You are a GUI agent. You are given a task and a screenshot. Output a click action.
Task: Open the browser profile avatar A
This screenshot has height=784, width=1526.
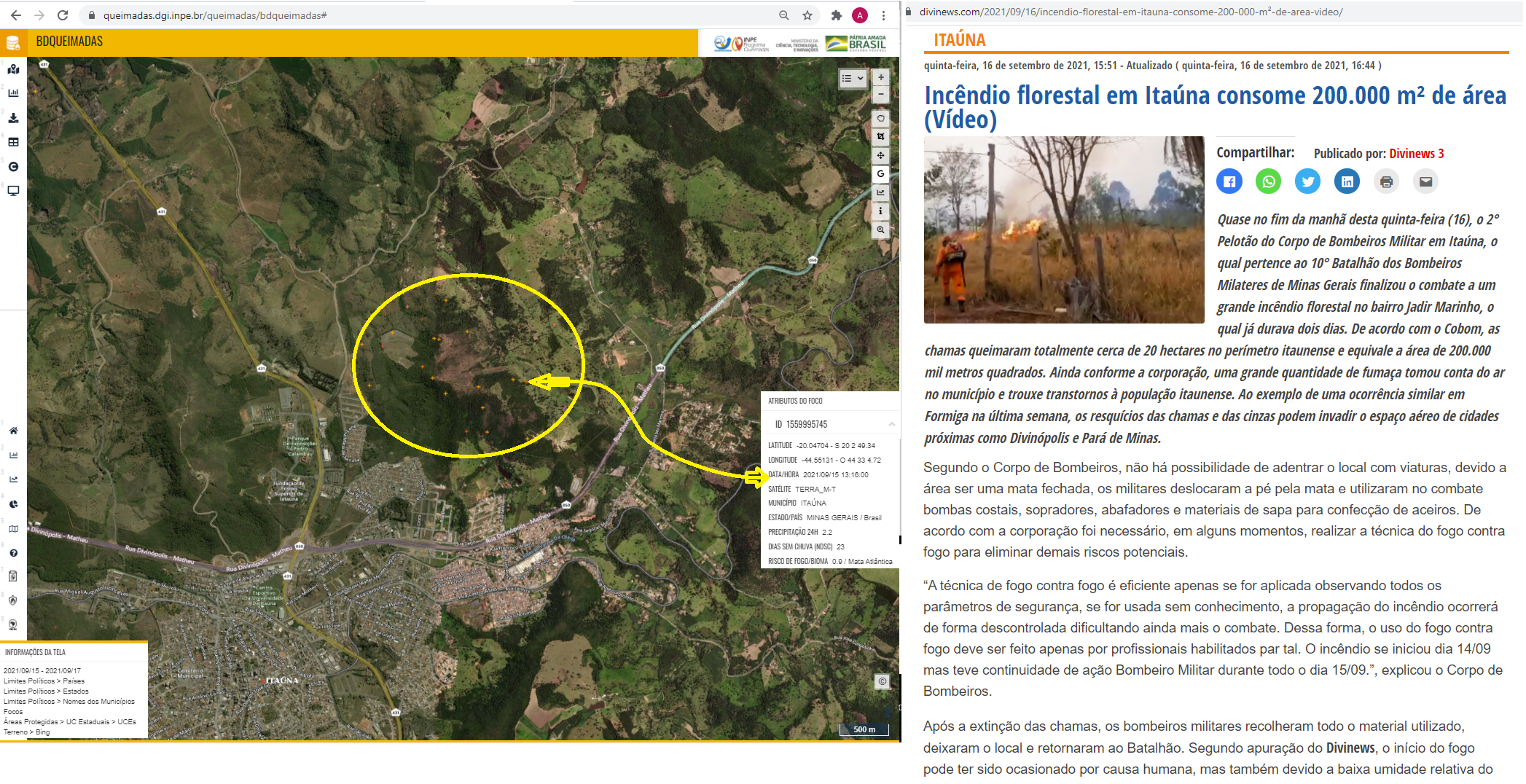860,15
